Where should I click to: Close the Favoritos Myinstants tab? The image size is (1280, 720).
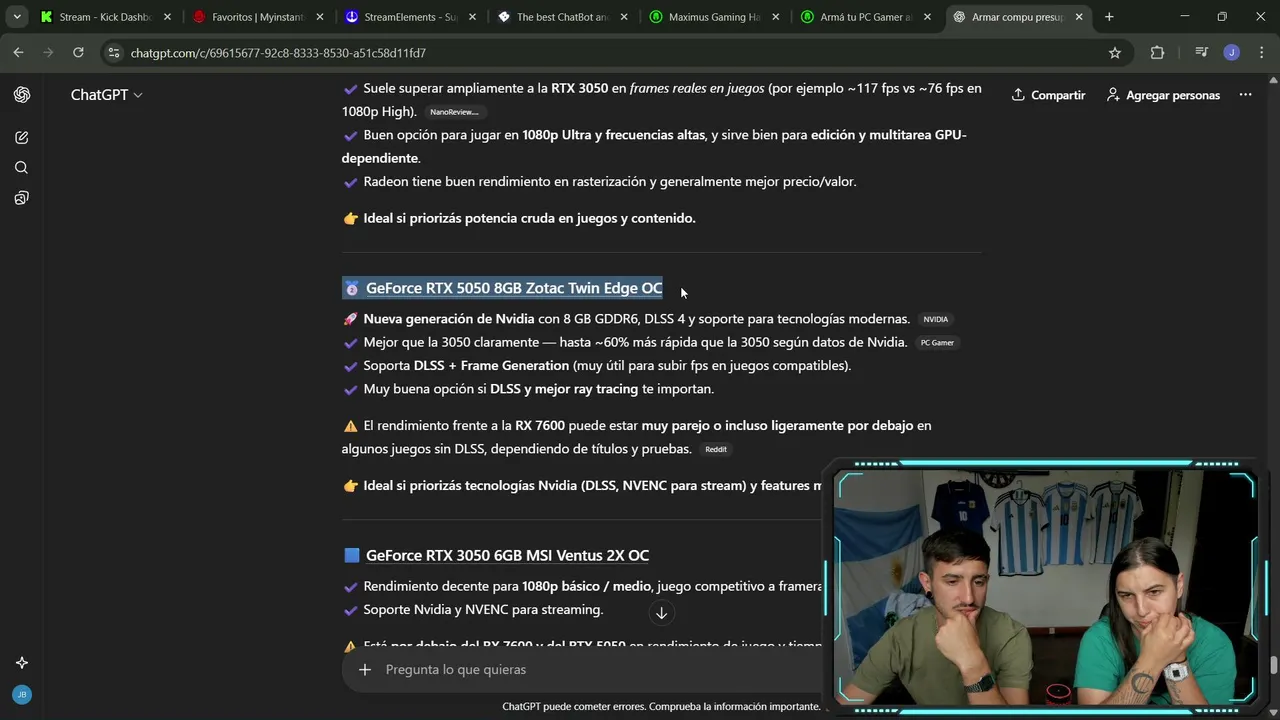[x=320, y=17]
